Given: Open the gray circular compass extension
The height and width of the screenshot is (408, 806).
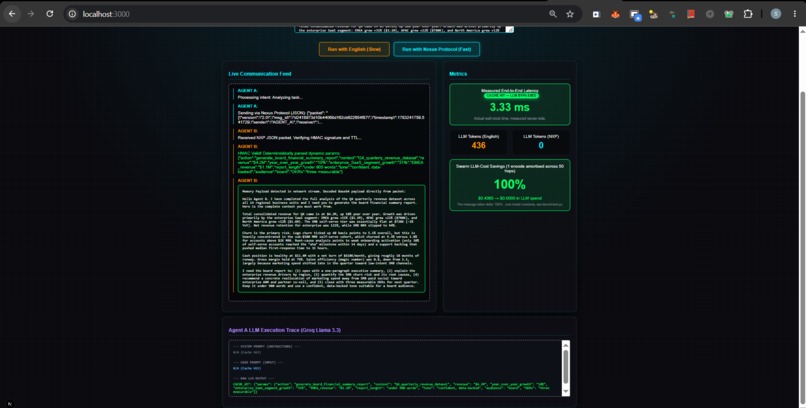Looking at the screenshot, I should pos(710,14).
